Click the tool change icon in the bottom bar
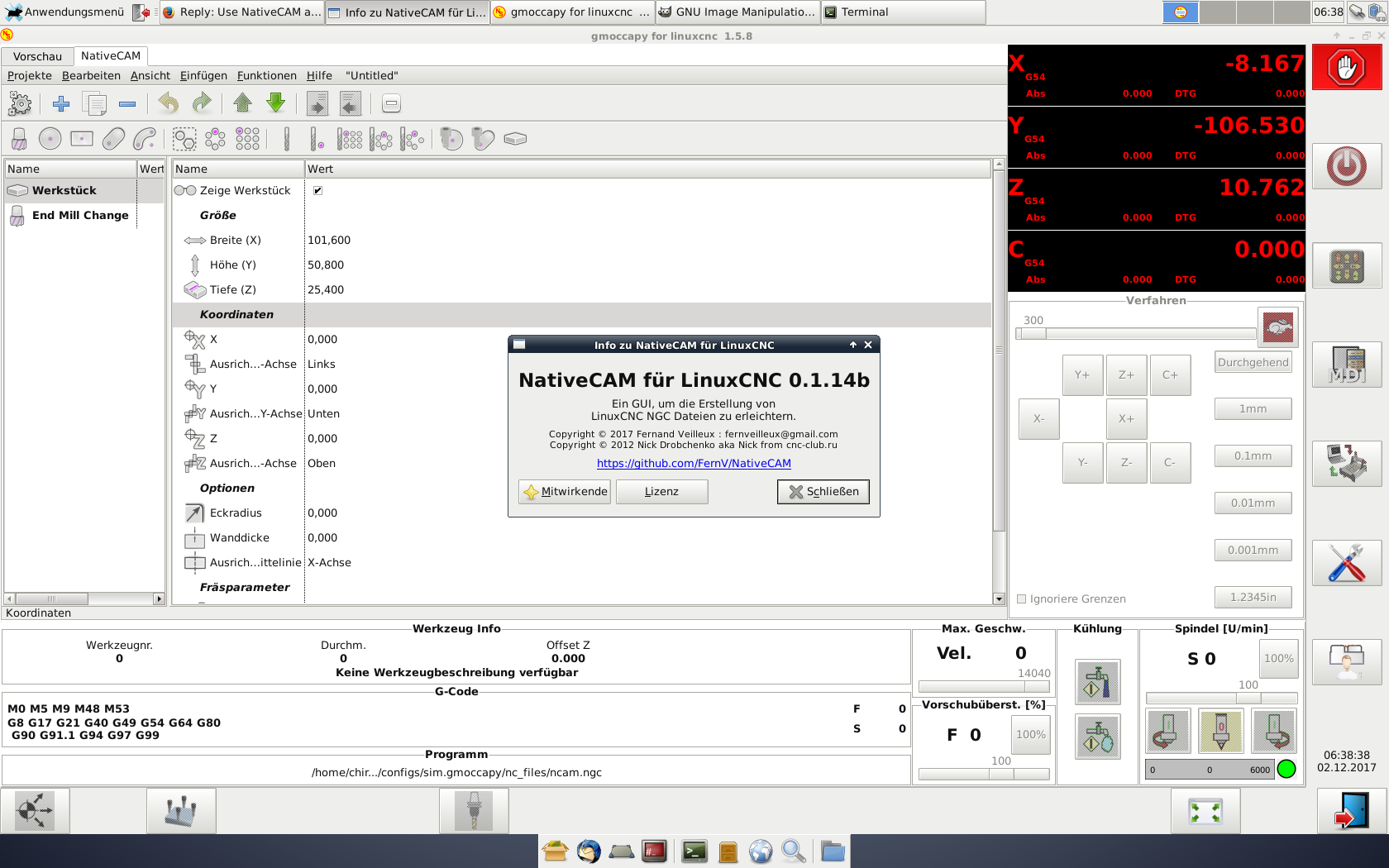Viewport: 1389px width, 868px height. (475, 811)
